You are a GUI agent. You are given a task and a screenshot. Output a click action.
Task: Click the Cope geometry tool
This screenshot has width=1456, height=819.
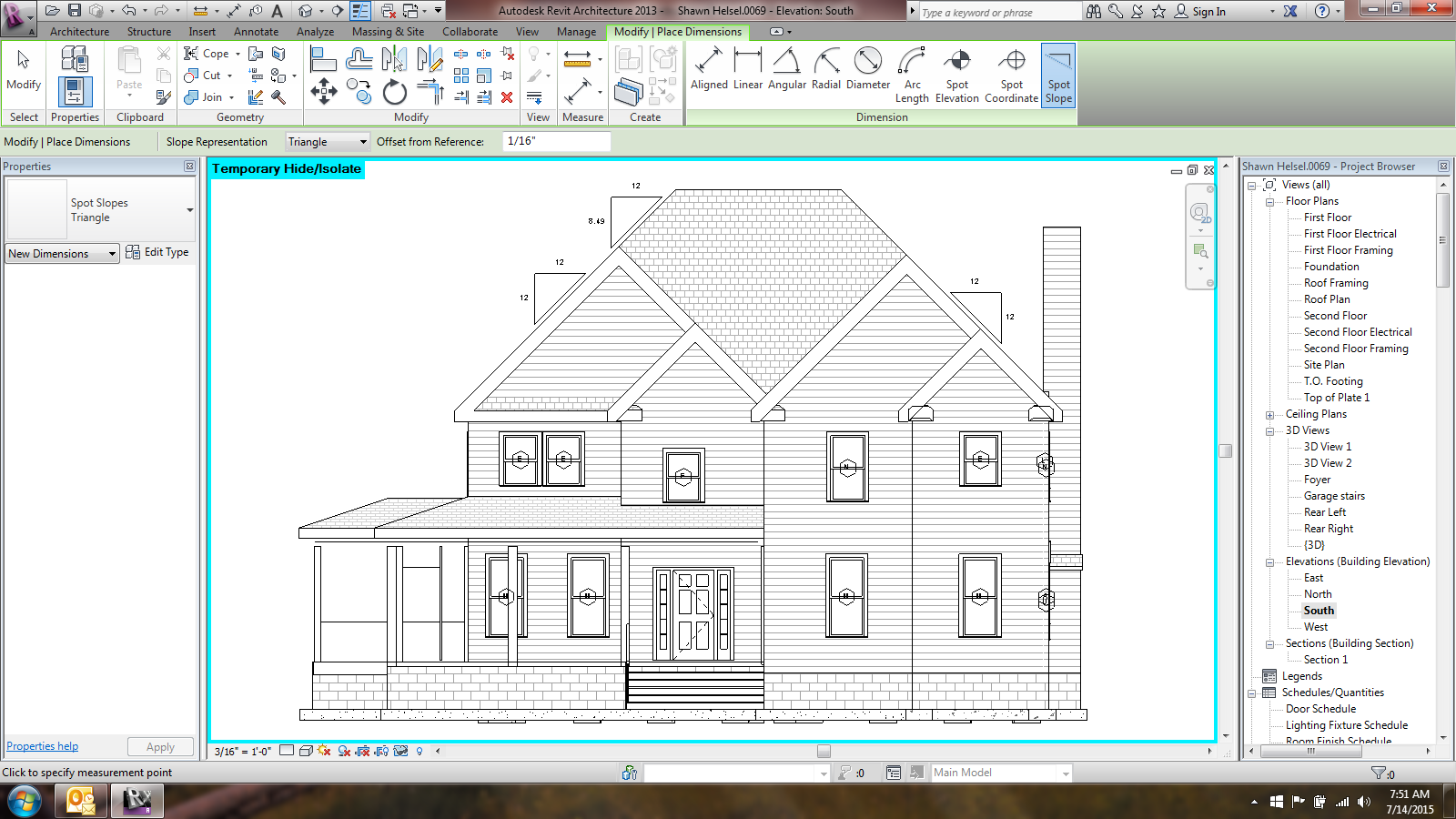[207, 54]
